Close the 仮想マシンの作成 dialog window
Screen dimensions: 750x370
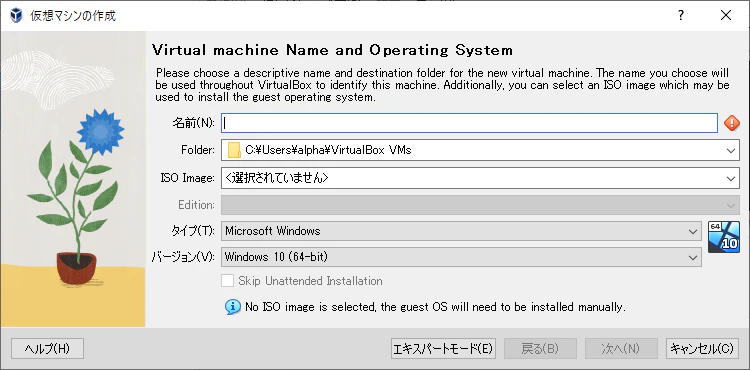click(x=726, y=15)
